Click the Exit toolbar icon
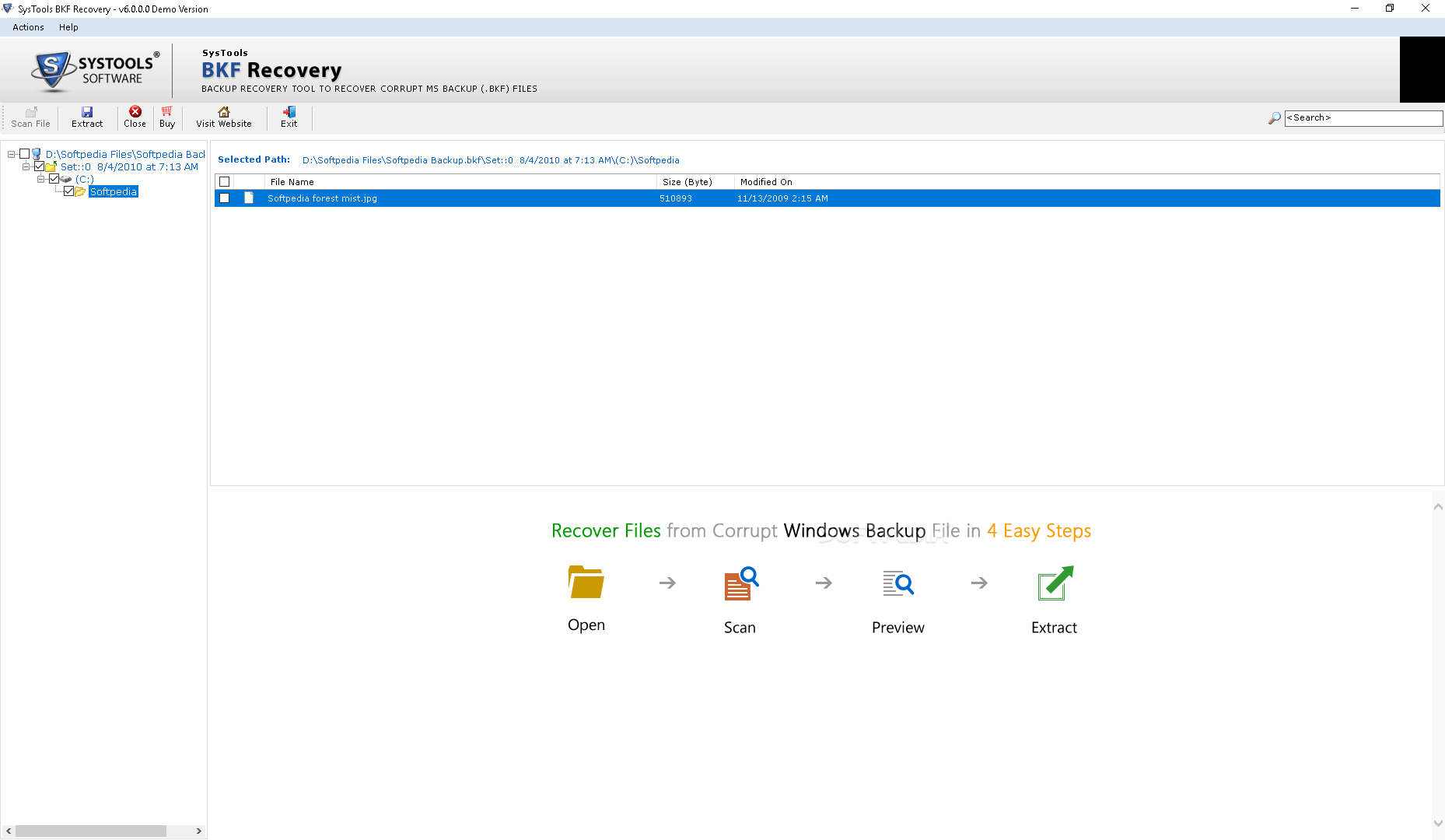The width and height of the screenshot is (1445, 840). 289,113
